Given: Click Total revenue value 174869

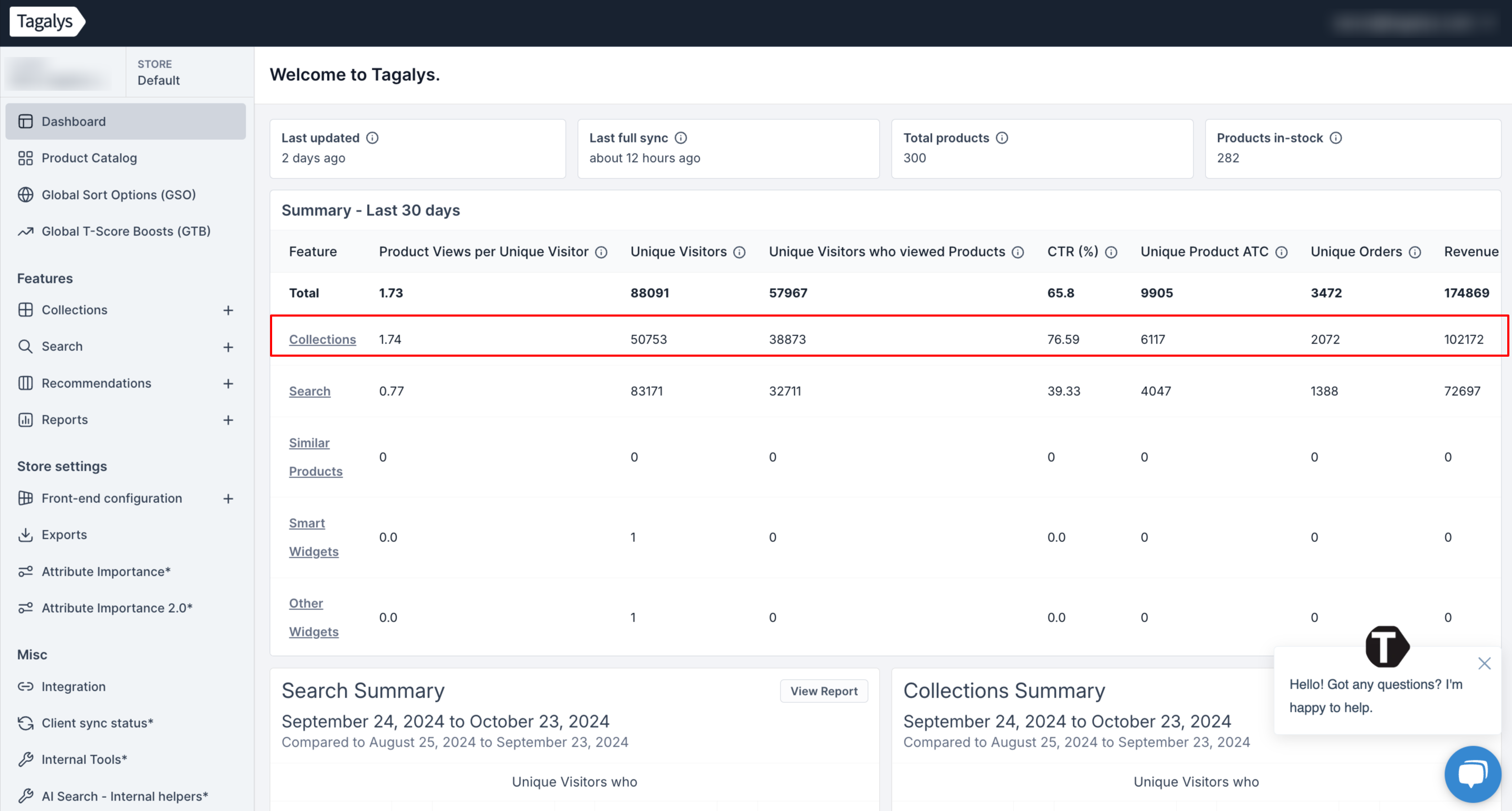Looking at the screenshot, I should point(1466,293).
